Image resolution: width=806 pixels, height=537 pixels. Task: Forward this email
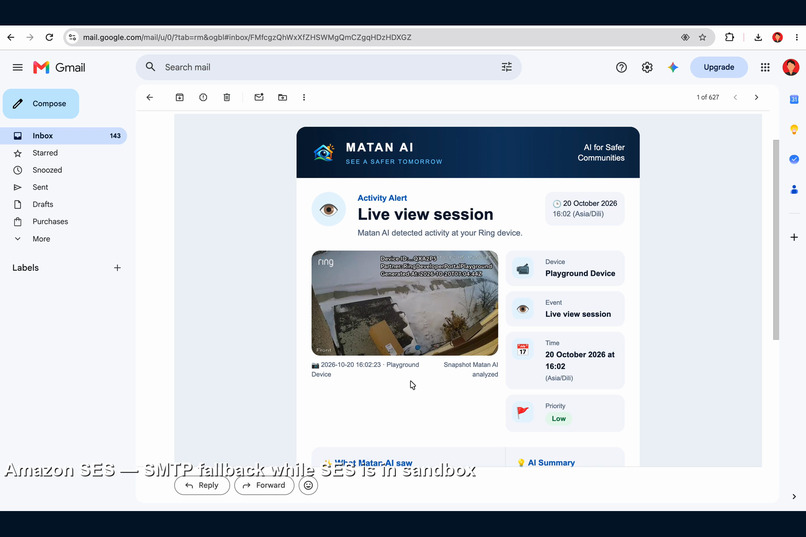[264, 485]
